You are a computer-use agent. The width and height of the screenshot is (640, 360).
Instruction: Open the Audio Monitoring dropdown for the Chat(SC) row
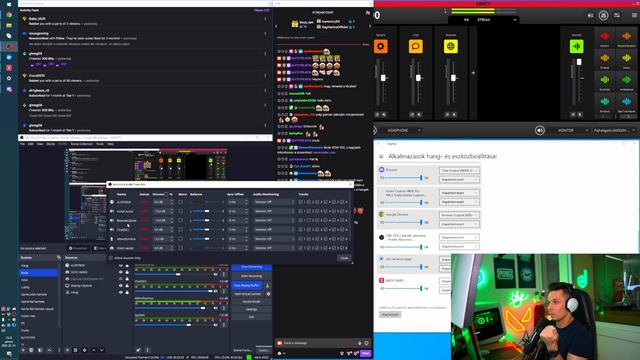(x=273, y=229)
